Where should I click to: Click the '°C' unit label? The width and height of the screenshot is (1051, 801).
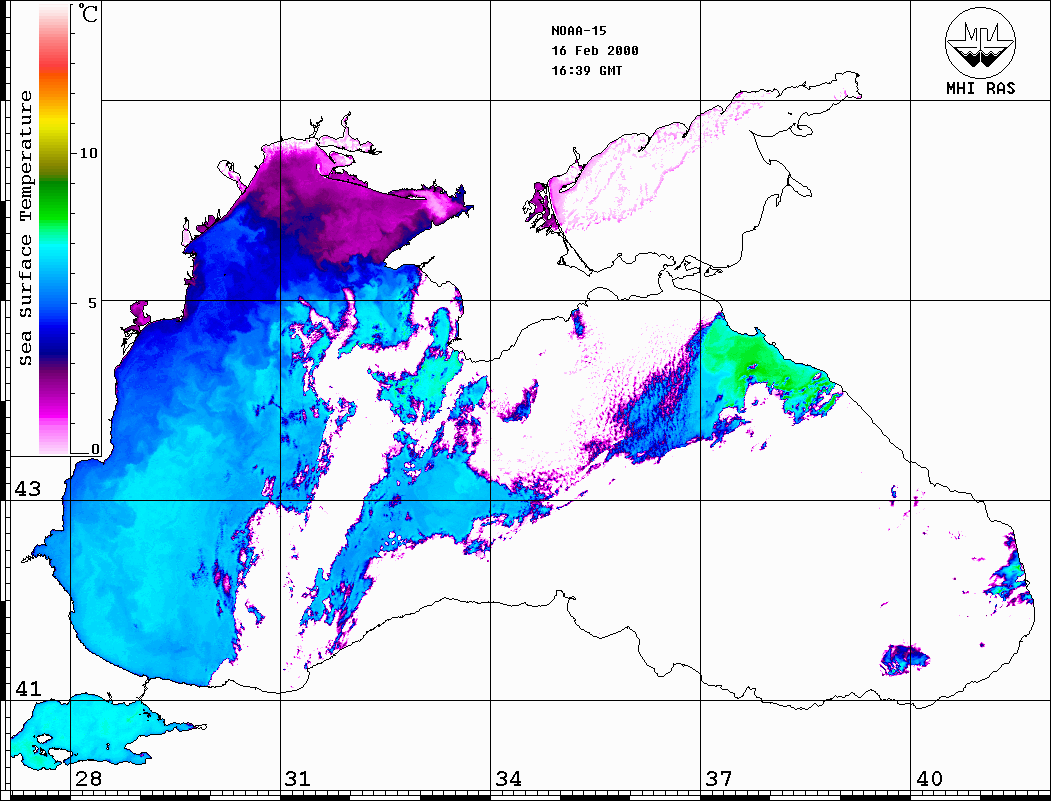(x=87, y=13)
